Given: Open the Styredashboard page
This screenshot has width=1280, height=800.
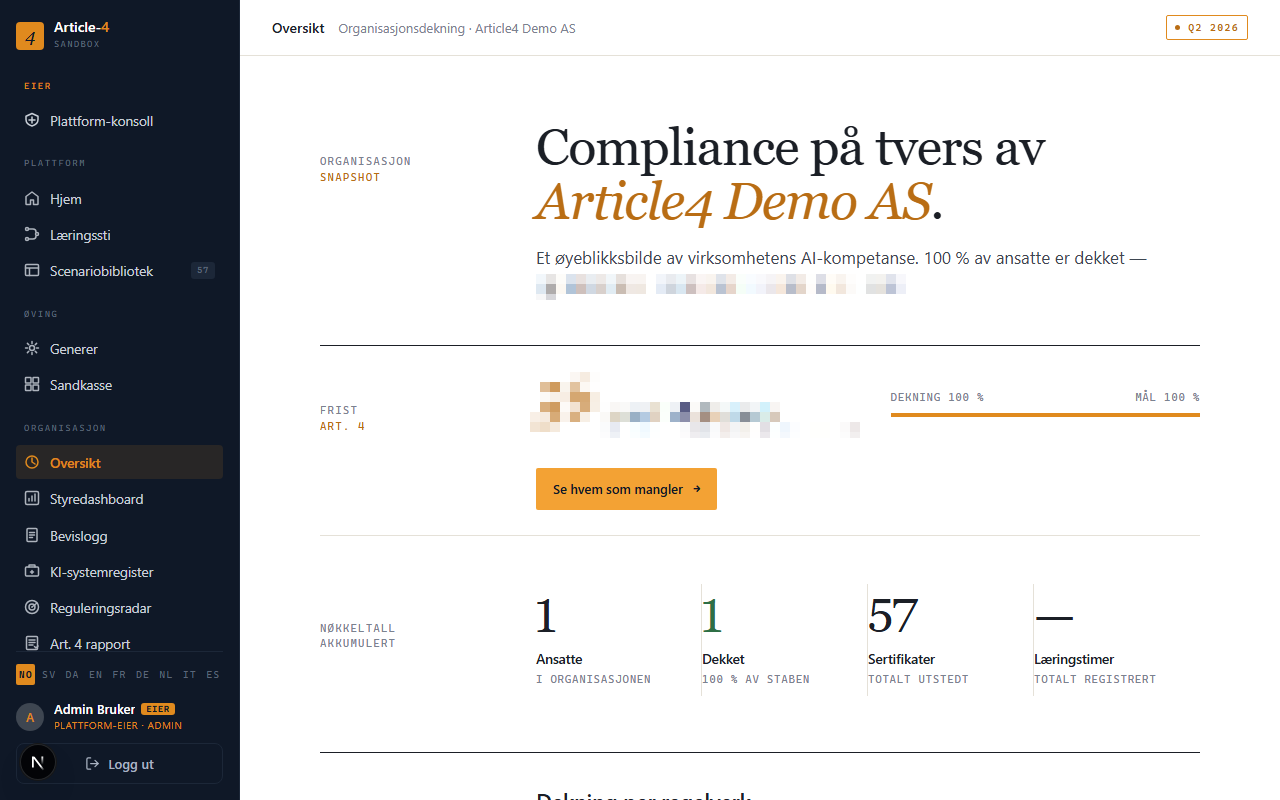Looking at the screenshot, I should (119, 499).
